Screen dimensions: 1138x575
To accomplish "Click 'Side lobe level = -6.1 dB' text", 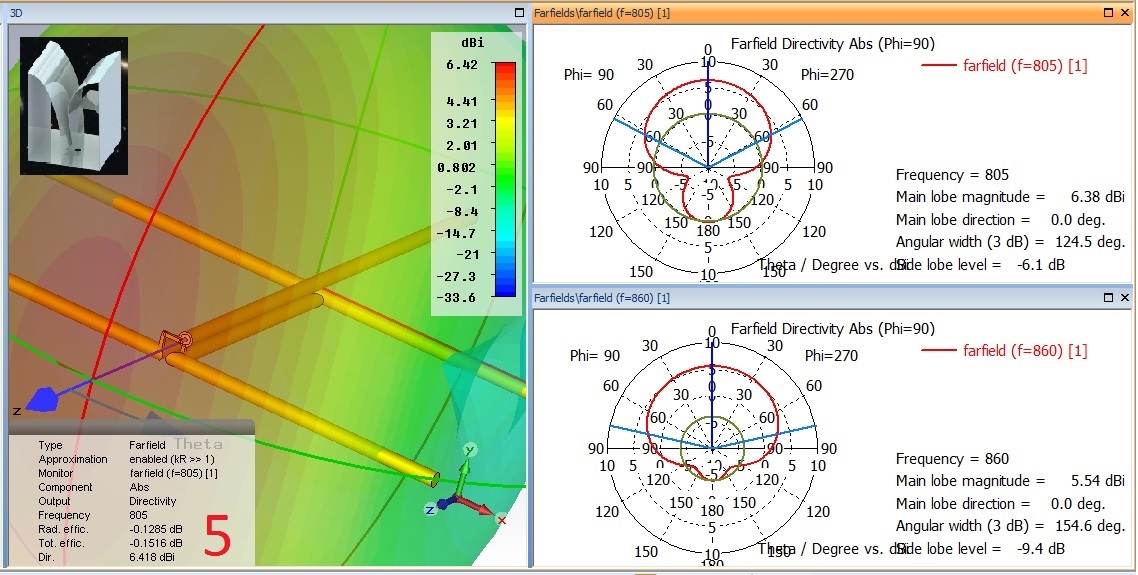I will point(981,265).
